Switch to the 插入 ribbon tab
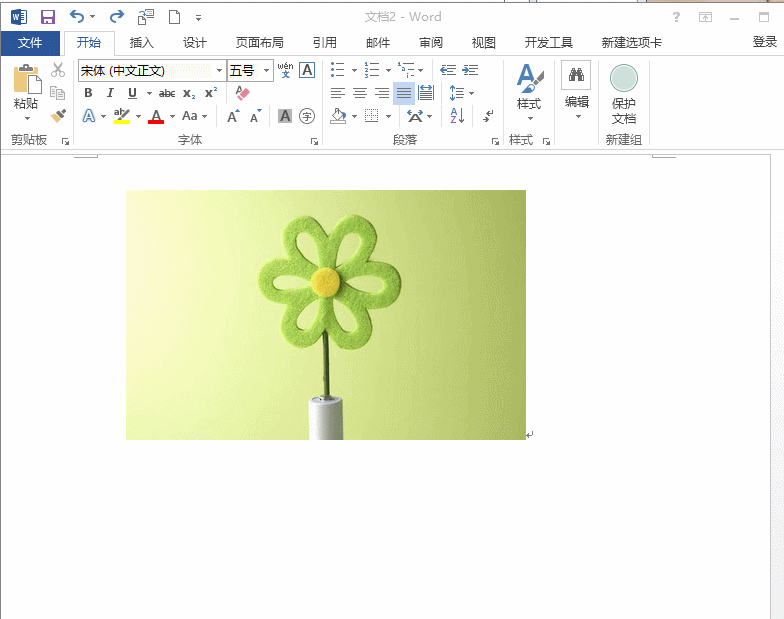The height and width of the screenshot is (619, 784). [142, 43]
